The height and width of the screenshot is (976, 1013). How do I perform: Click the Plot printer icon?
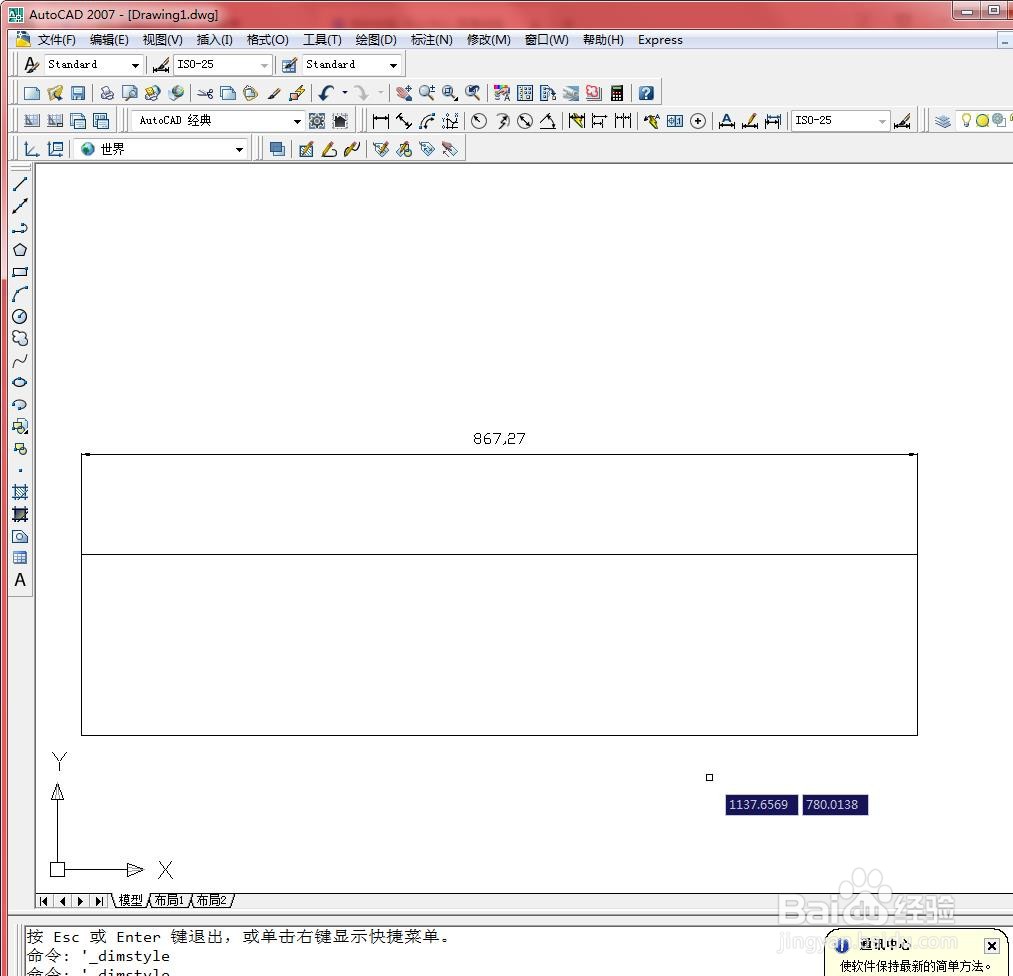[x=107, y=93]
